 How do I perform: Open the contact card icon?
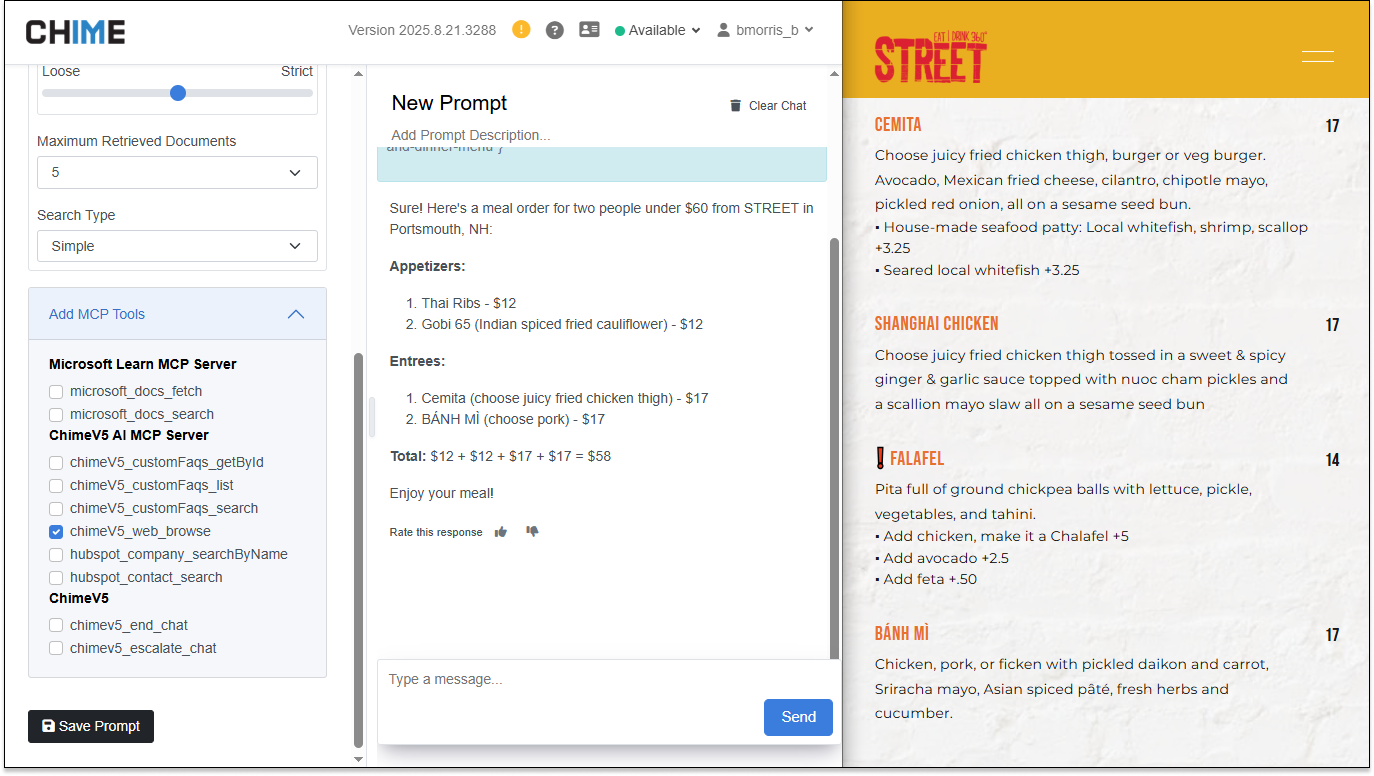pos(589,30)
